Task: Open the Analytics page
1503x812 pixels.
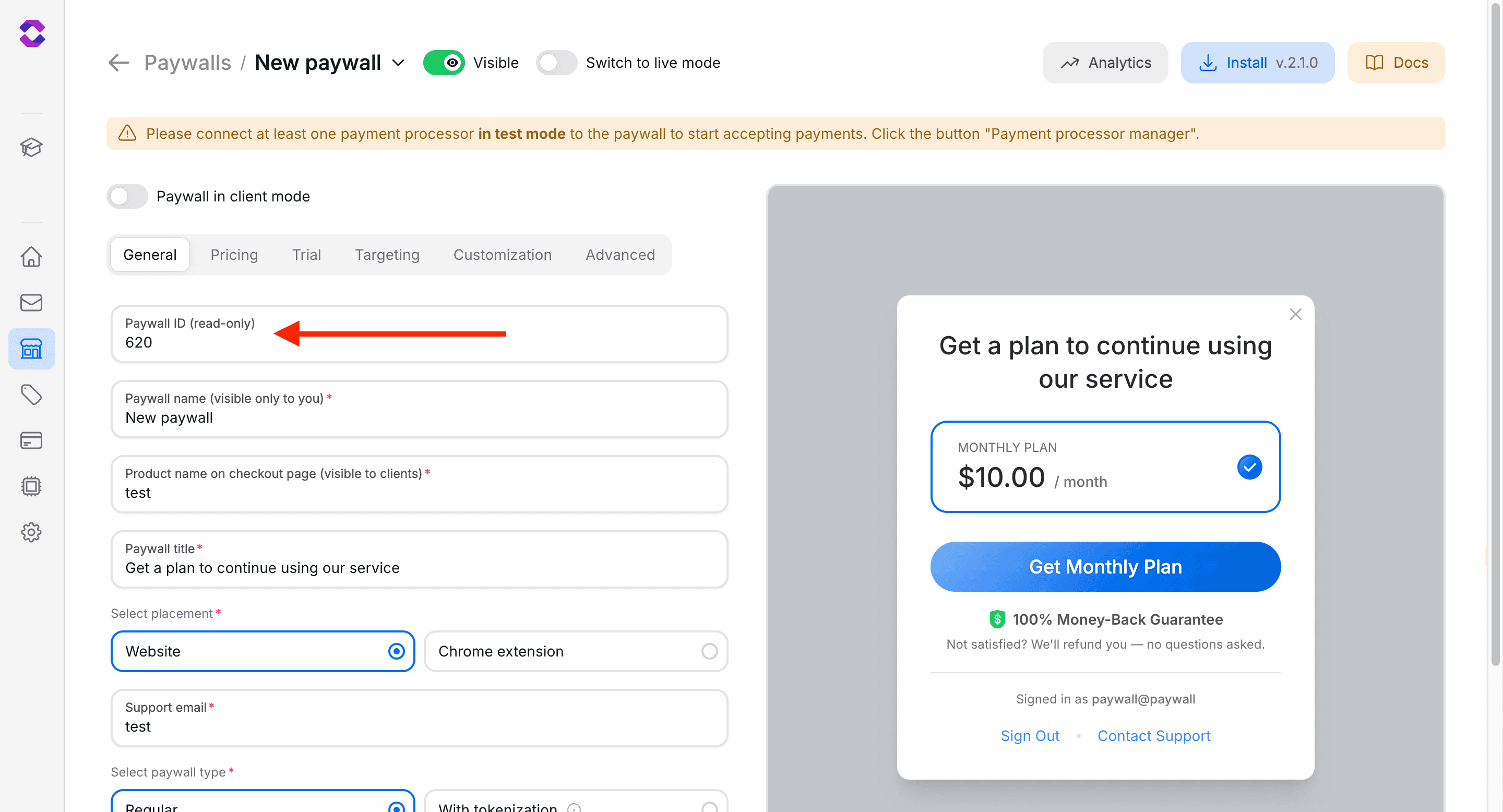Action: [x=1104, y=63]
